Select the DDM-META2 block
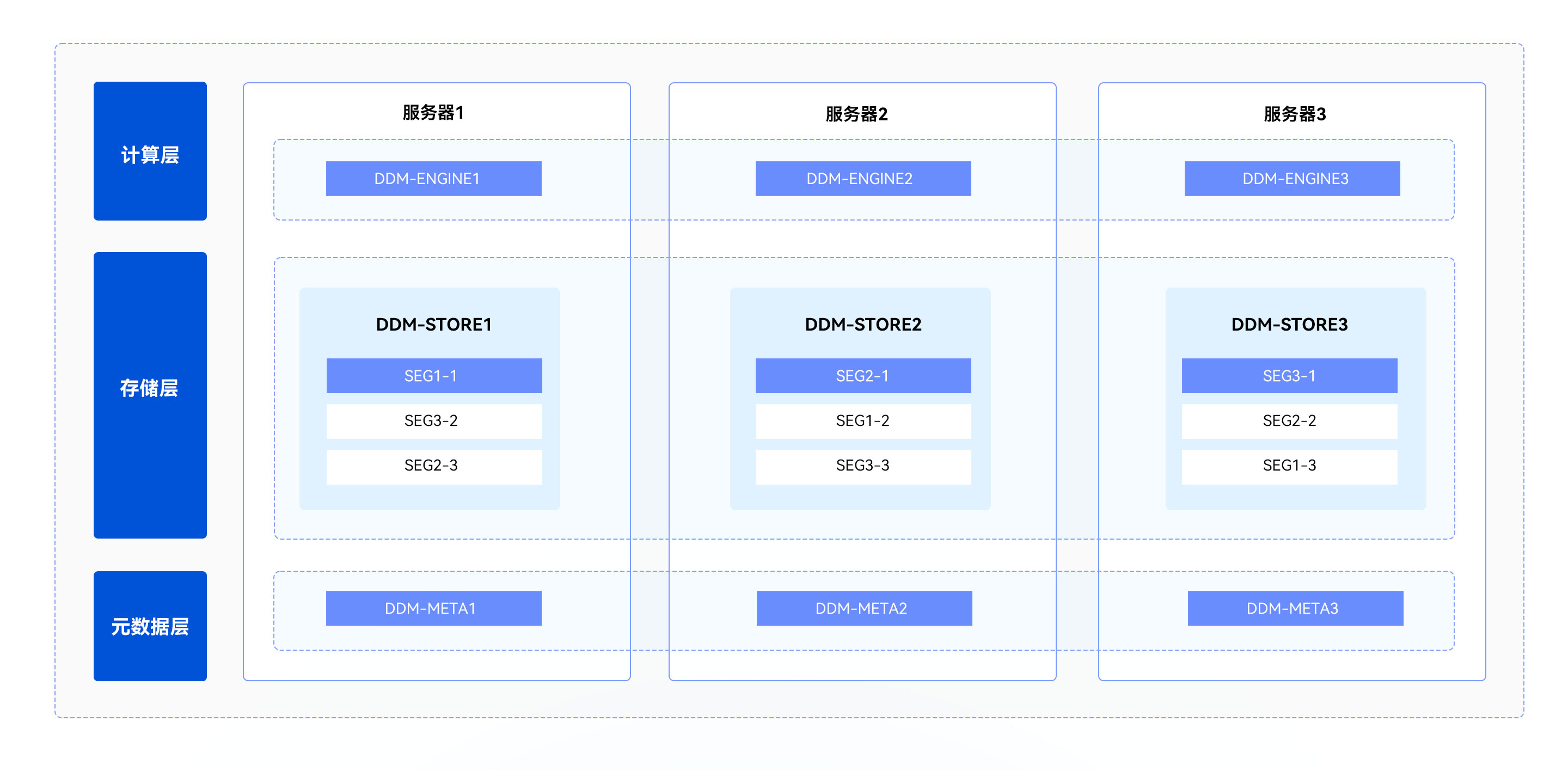This screenshot has width=1568, height=770. click(x=863, y=608)
